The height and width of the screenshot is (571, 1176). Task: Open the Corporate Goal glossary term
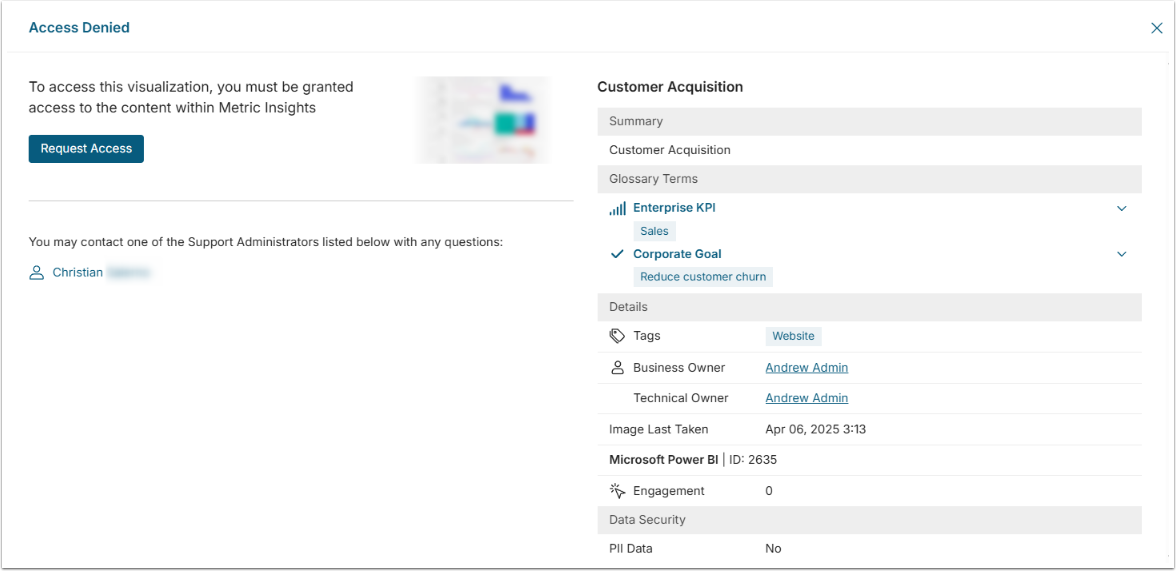tap(677, 254)
